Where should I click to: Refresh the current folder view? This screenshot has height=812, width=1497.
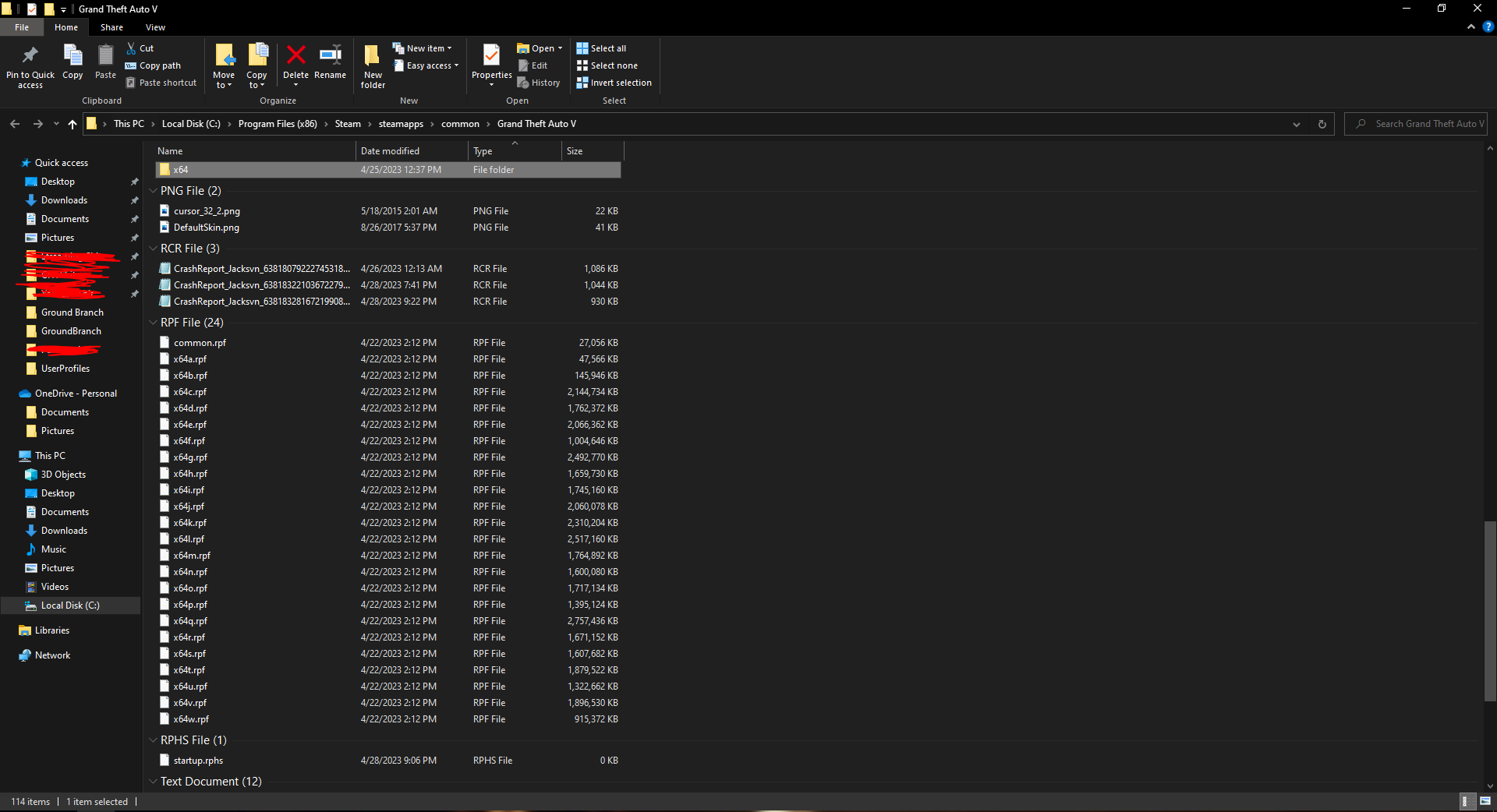(1322, 124)
